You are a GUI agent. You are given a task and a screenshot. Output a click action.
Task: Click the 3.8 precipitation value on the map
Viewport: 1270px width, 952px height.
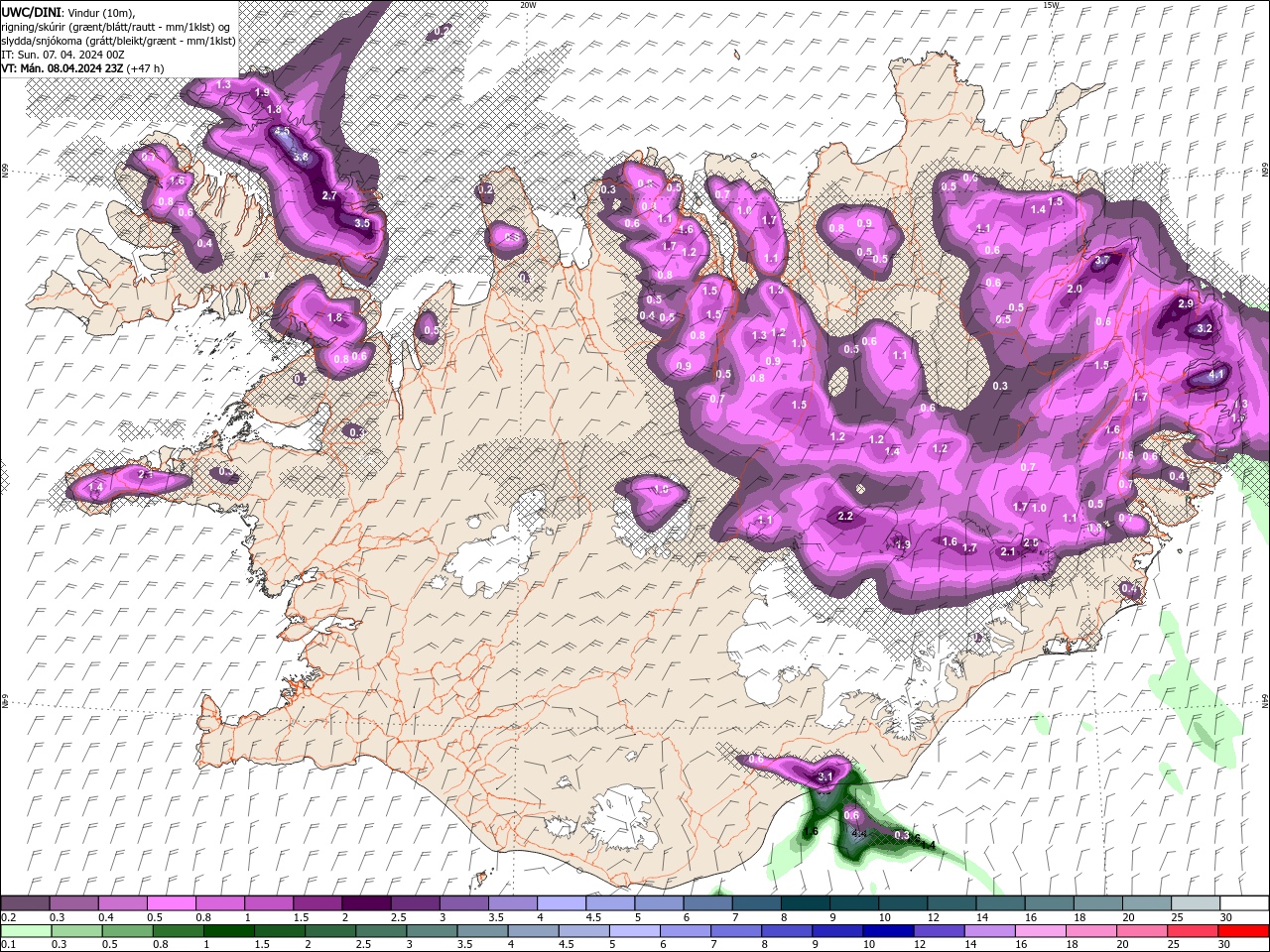tap(302, 157)
